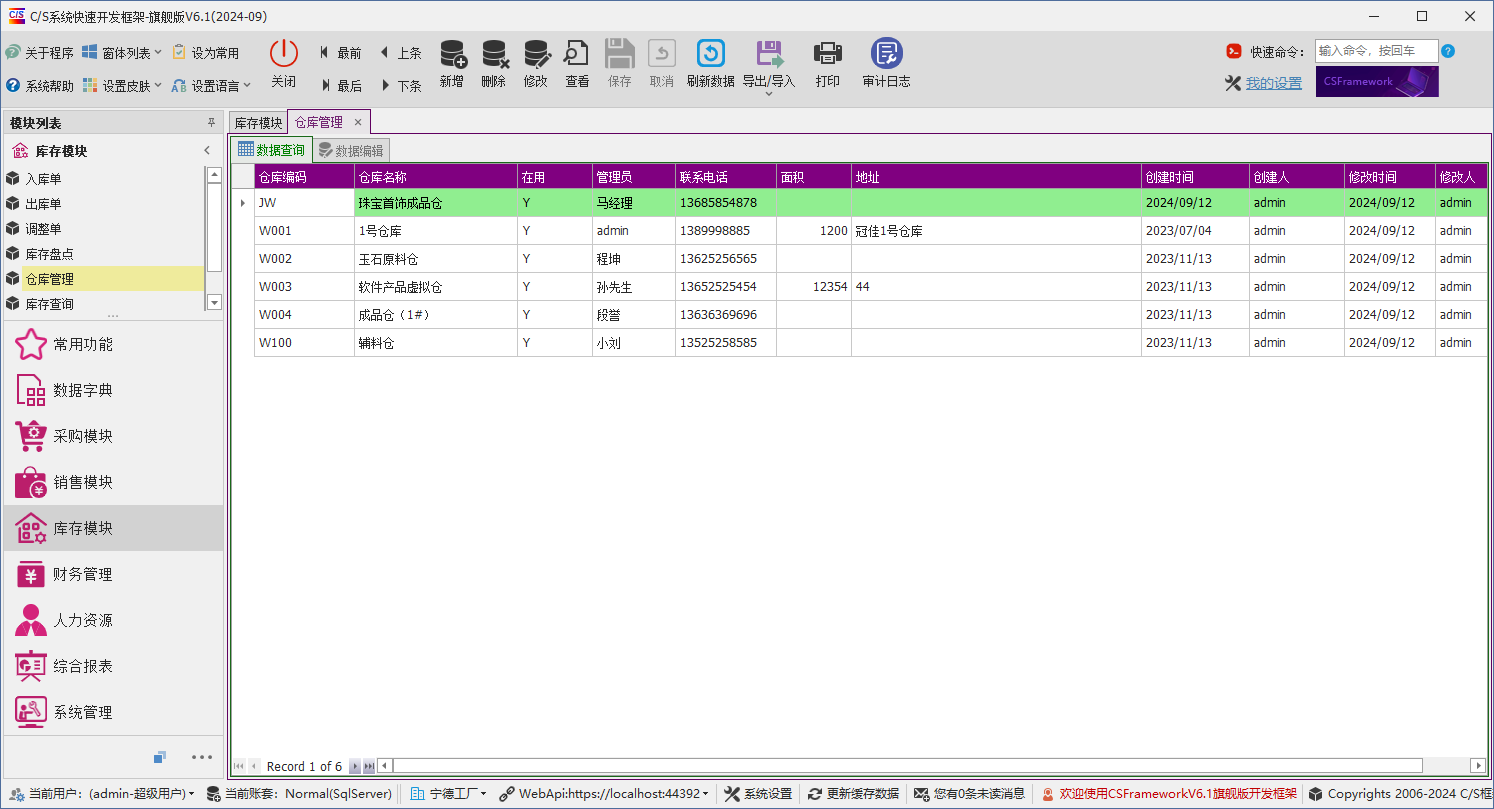Open the 设置皮肤 dropdown
1494x809 pixels.
point(122,86)
